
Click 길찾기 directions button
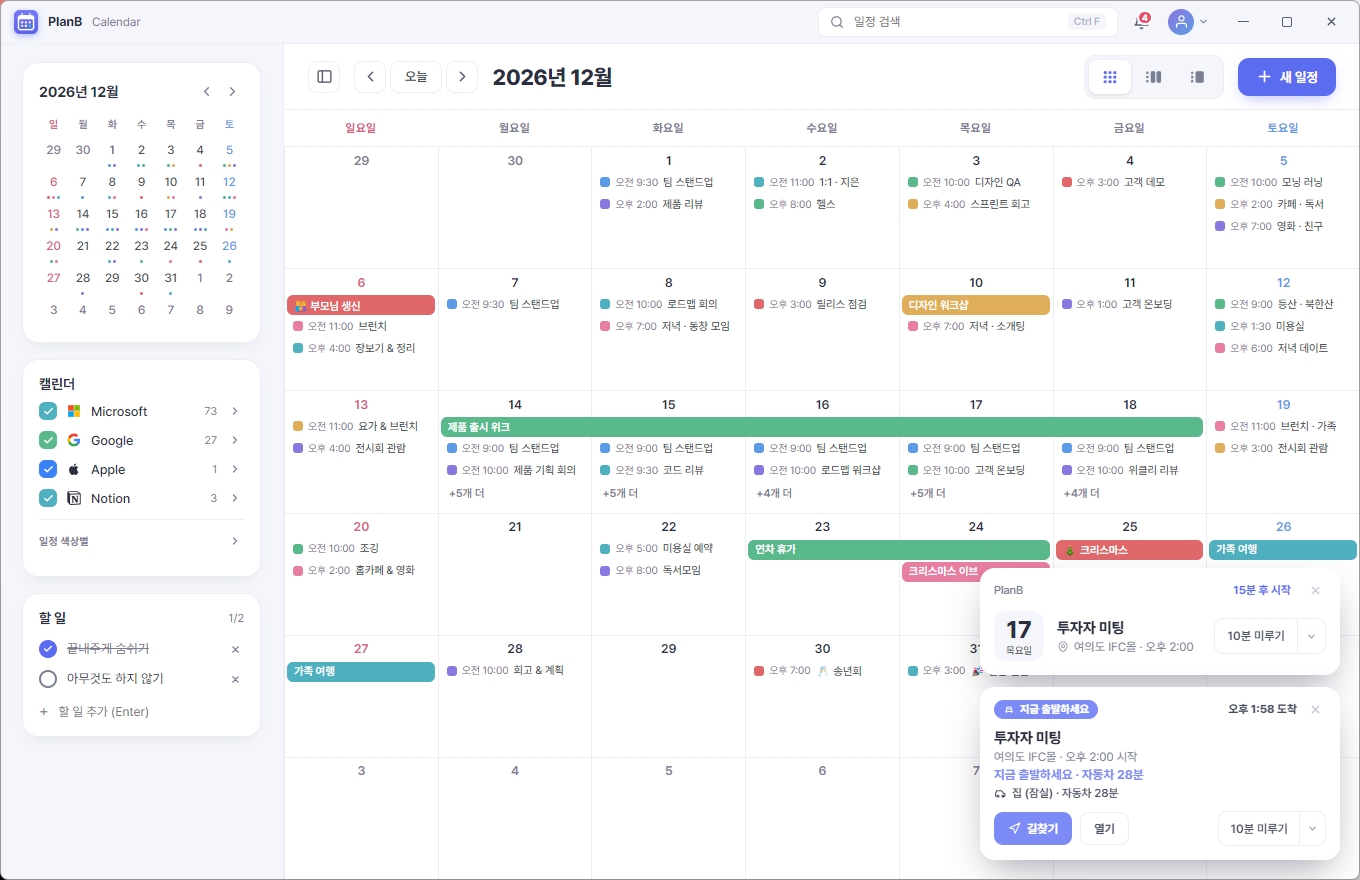coord(1033,828)
